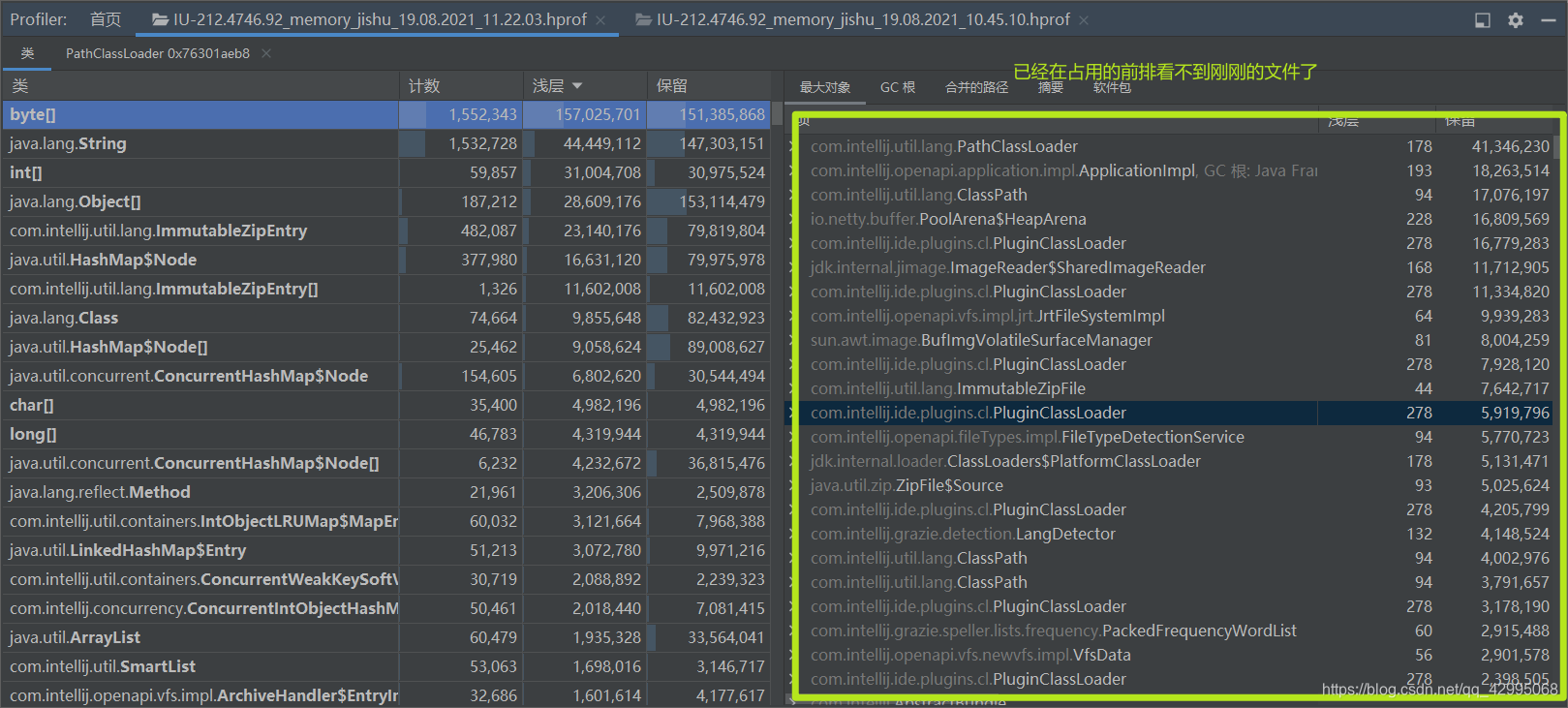Select the LinkedHashMap$Entry row
1568x708 pixels.
[386, 550]
